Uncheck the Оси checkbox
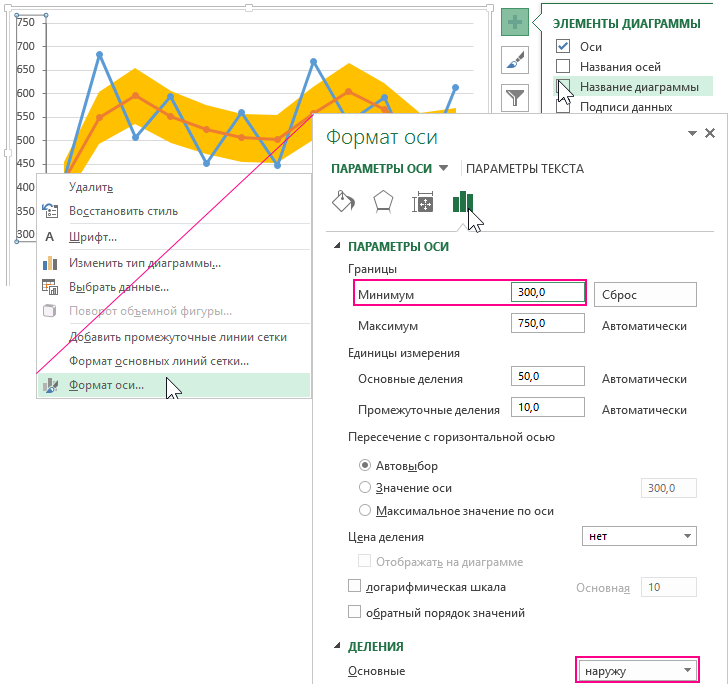728x684 pixels. 563,47
